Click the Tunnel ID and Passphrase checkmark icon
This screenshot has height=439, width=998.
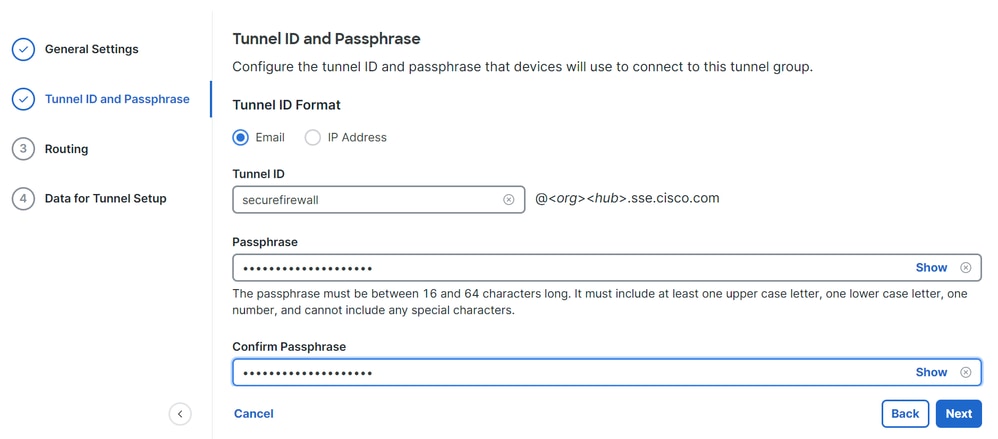click(24, 99)
